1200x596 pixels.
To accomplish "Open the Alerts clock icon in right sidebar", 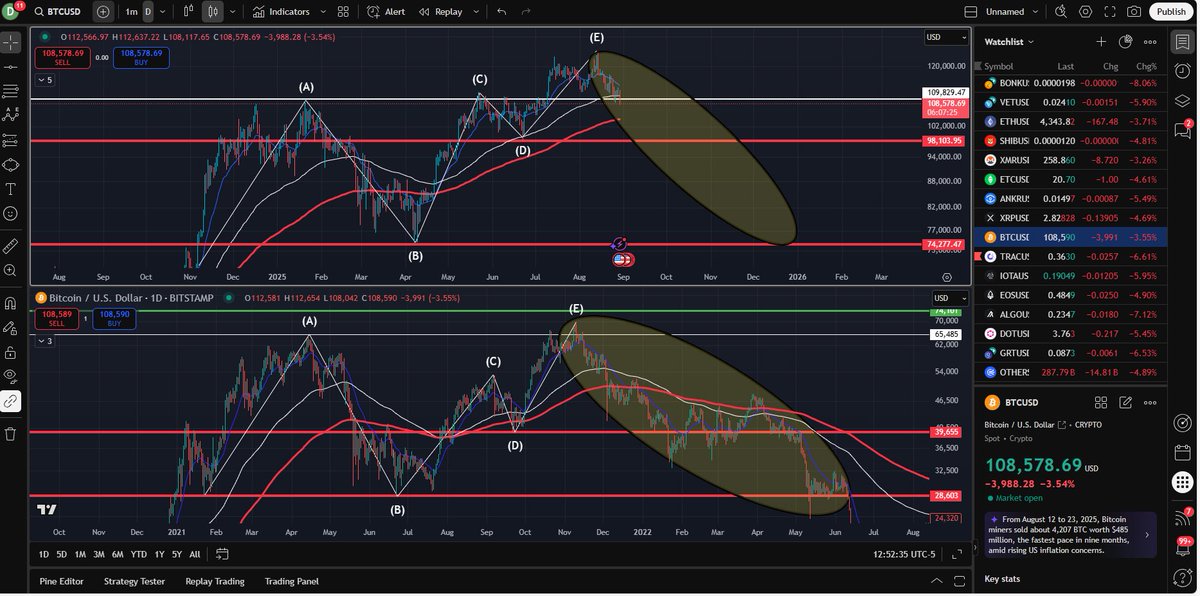I will click(x=1182, y=72).
